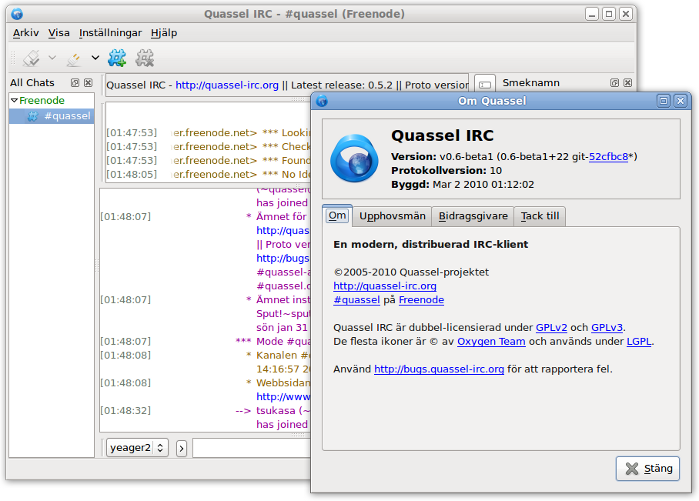
Task: Click the disconnect from IRC toolbar icon
Action: click(74, 58)
